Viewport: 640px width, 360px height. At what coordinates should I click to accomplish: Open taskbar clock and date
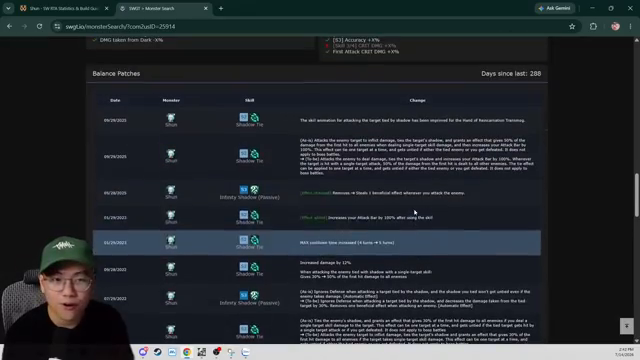coord(624,352)
